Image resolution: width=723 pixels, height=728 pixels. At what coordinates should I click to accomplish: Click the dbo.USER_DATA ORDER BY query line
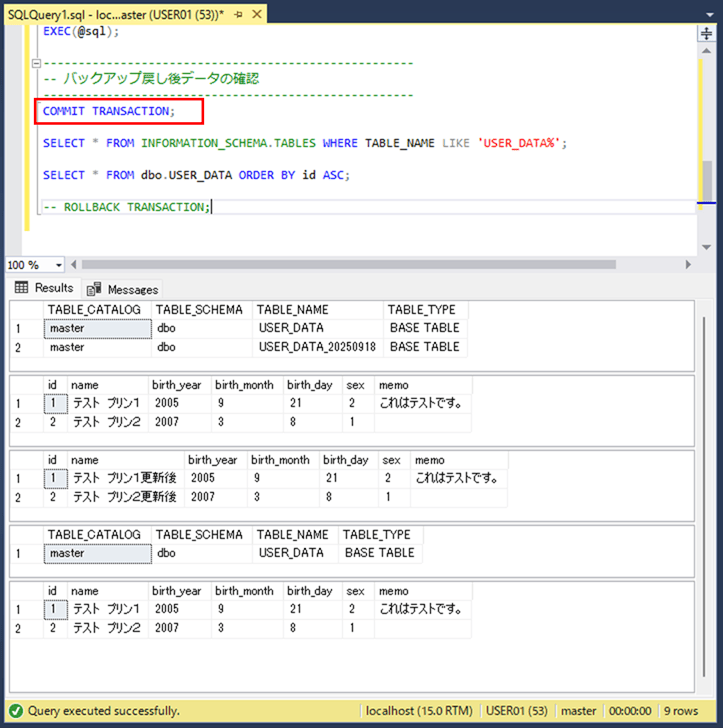(x=196, y=175)
